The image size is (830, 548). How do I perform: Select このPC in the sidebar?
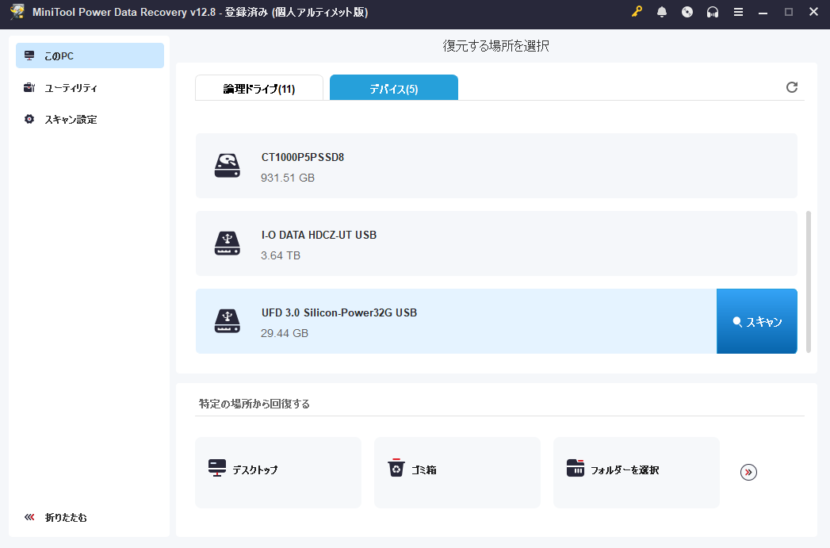(89, 56)
